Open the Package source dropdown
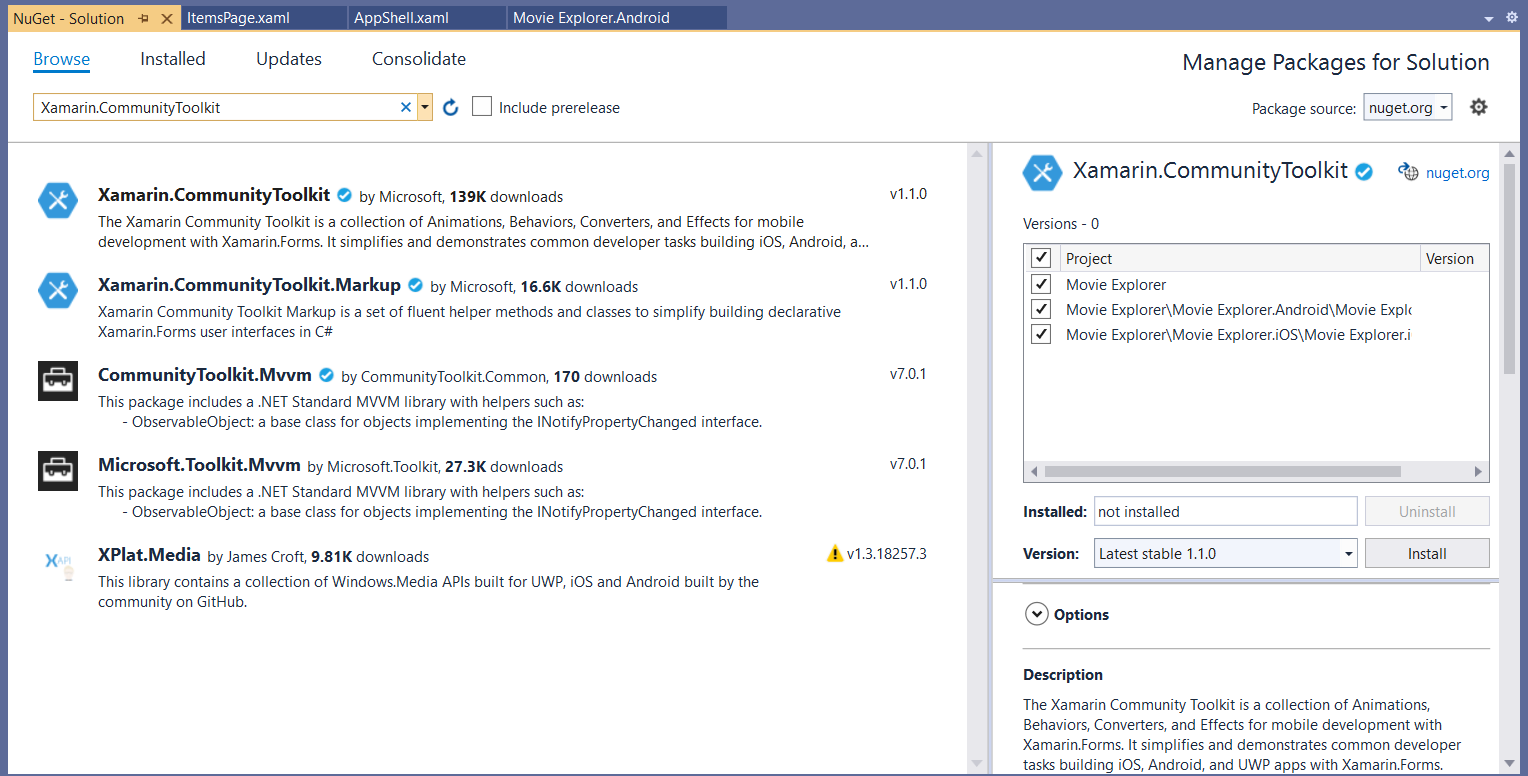Viewport: 1528px width, 776px height. tap(1407, 108)
